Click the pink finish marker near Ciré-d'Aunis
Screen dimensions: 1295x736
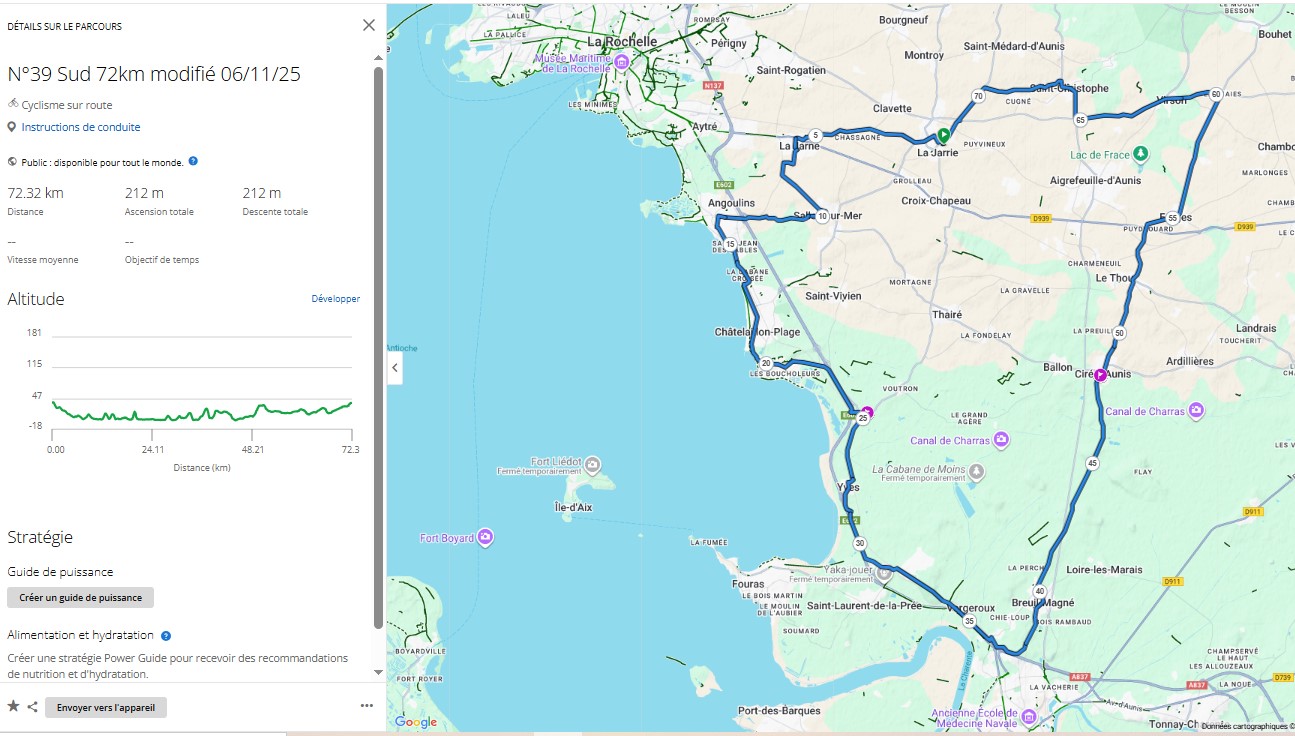click(x=1100, y=375)
